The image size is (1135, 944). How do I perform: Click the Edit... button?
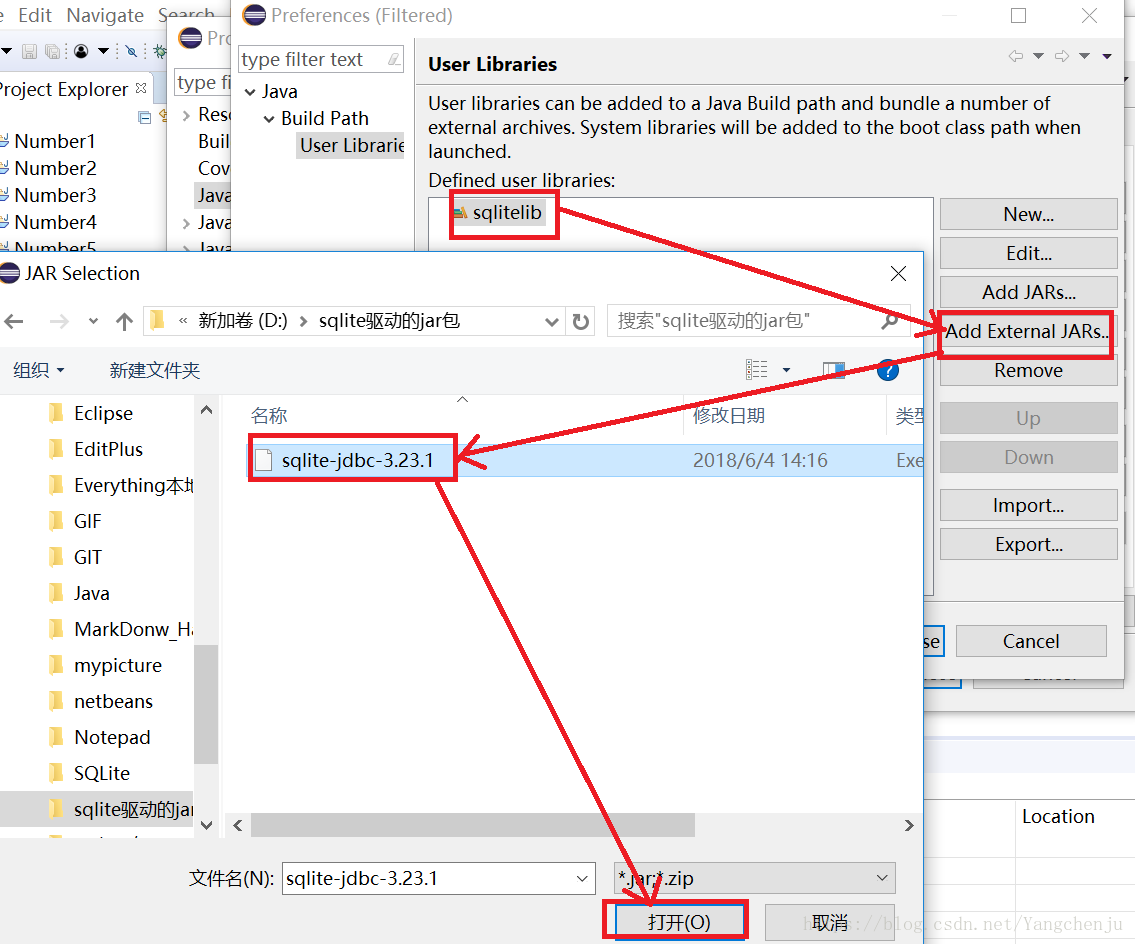pos(1029,253)
